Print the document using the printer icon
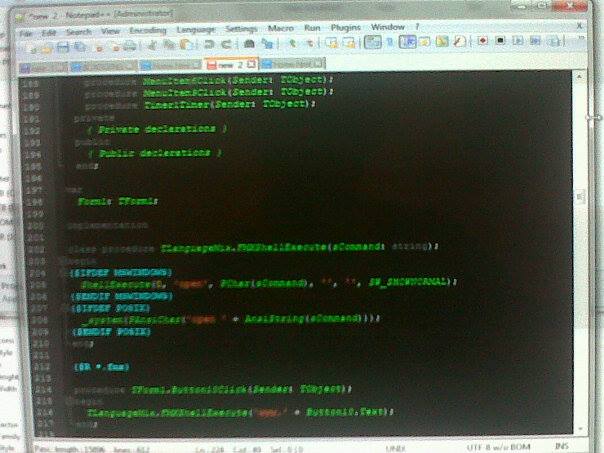This screenshot has height=453, width=604. (x=130, y=46)
